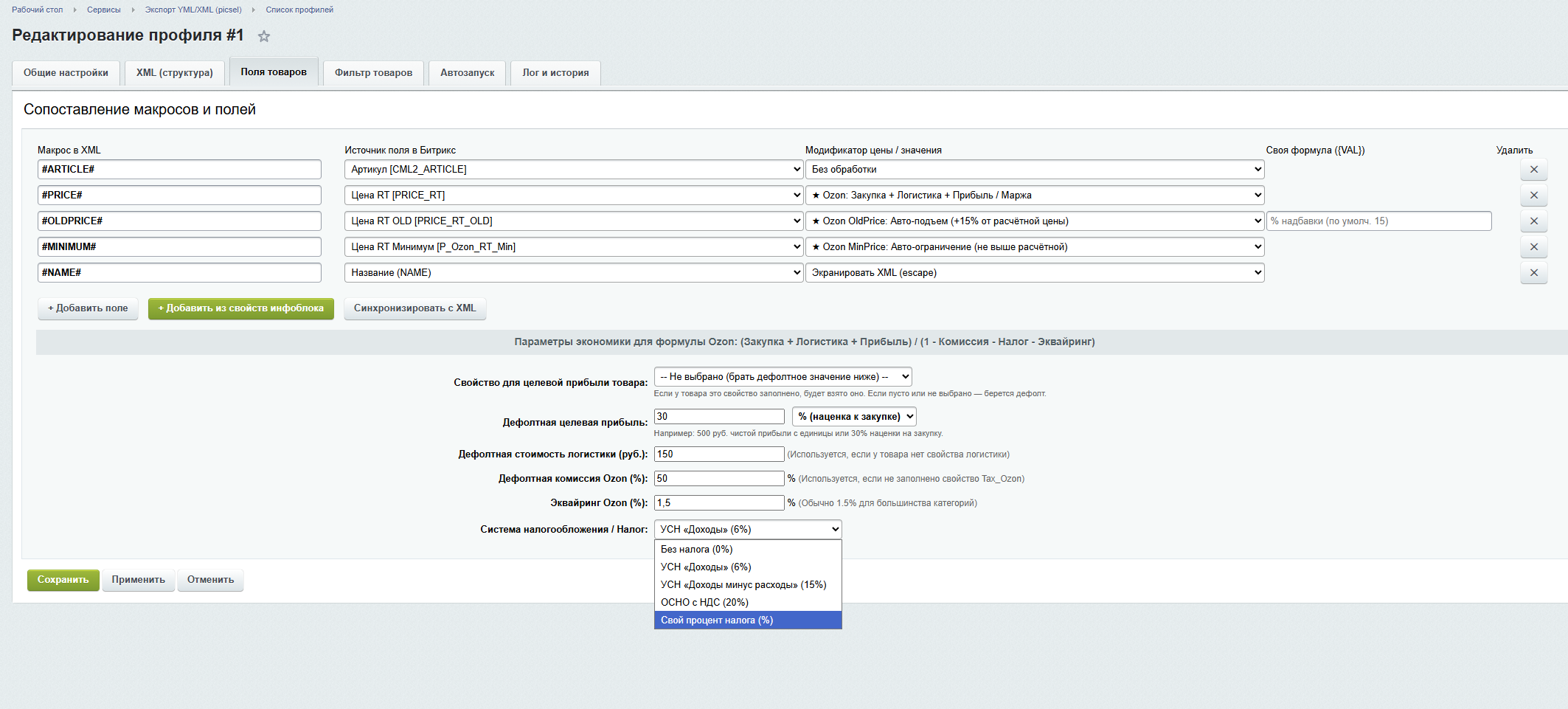Viewport: 1568px width, 709px height.
Task: Delete the #PRICE# field row
Action: coord(1533,196)
